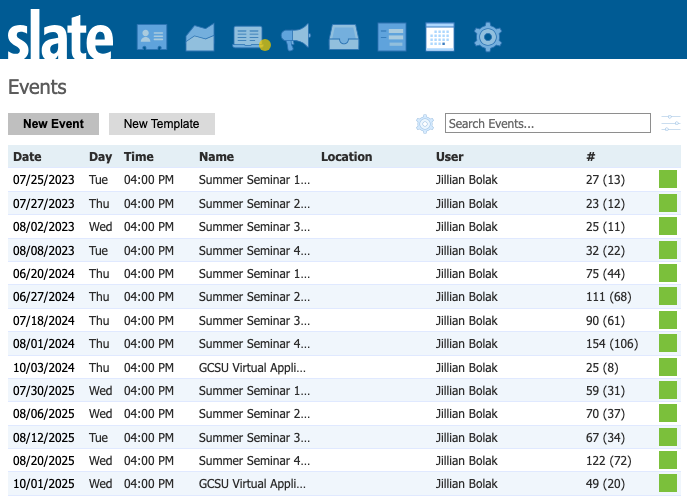
Task: Open the Database gear icon
Action: 488,37
